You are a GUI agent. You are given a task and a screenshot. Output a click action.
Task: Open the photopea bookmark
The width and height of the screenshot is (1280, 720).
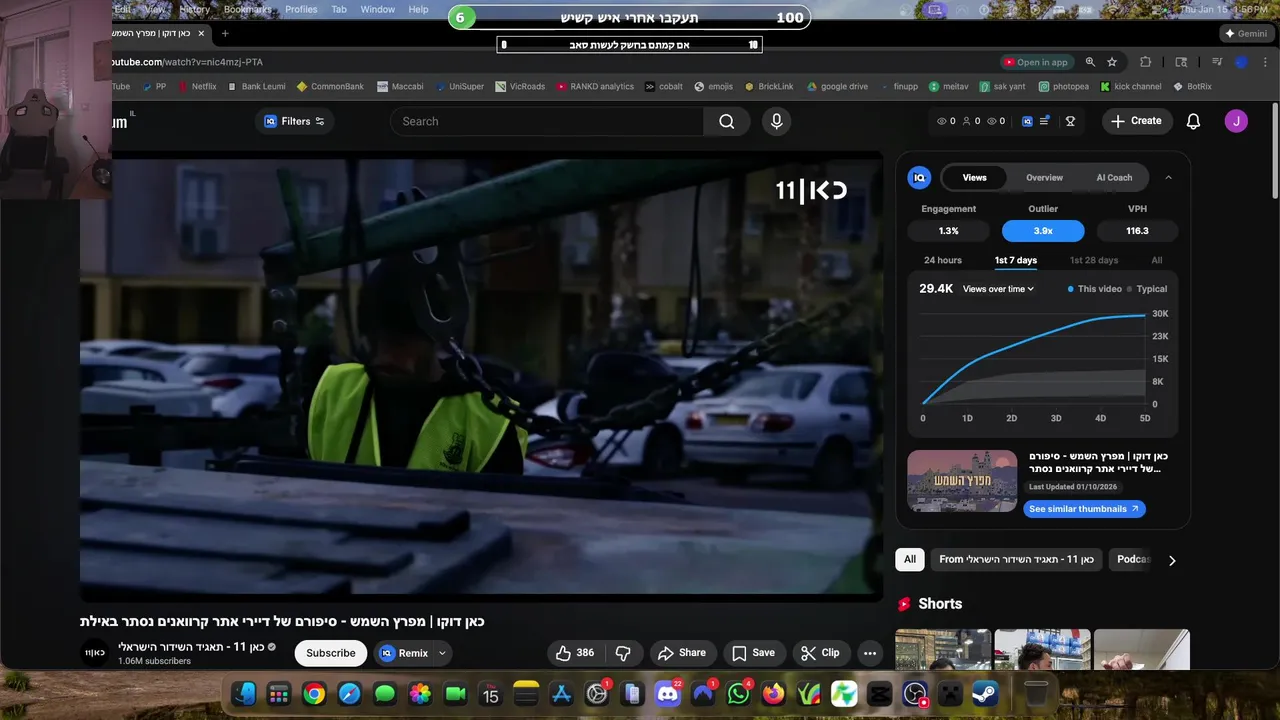[1064, 87]
